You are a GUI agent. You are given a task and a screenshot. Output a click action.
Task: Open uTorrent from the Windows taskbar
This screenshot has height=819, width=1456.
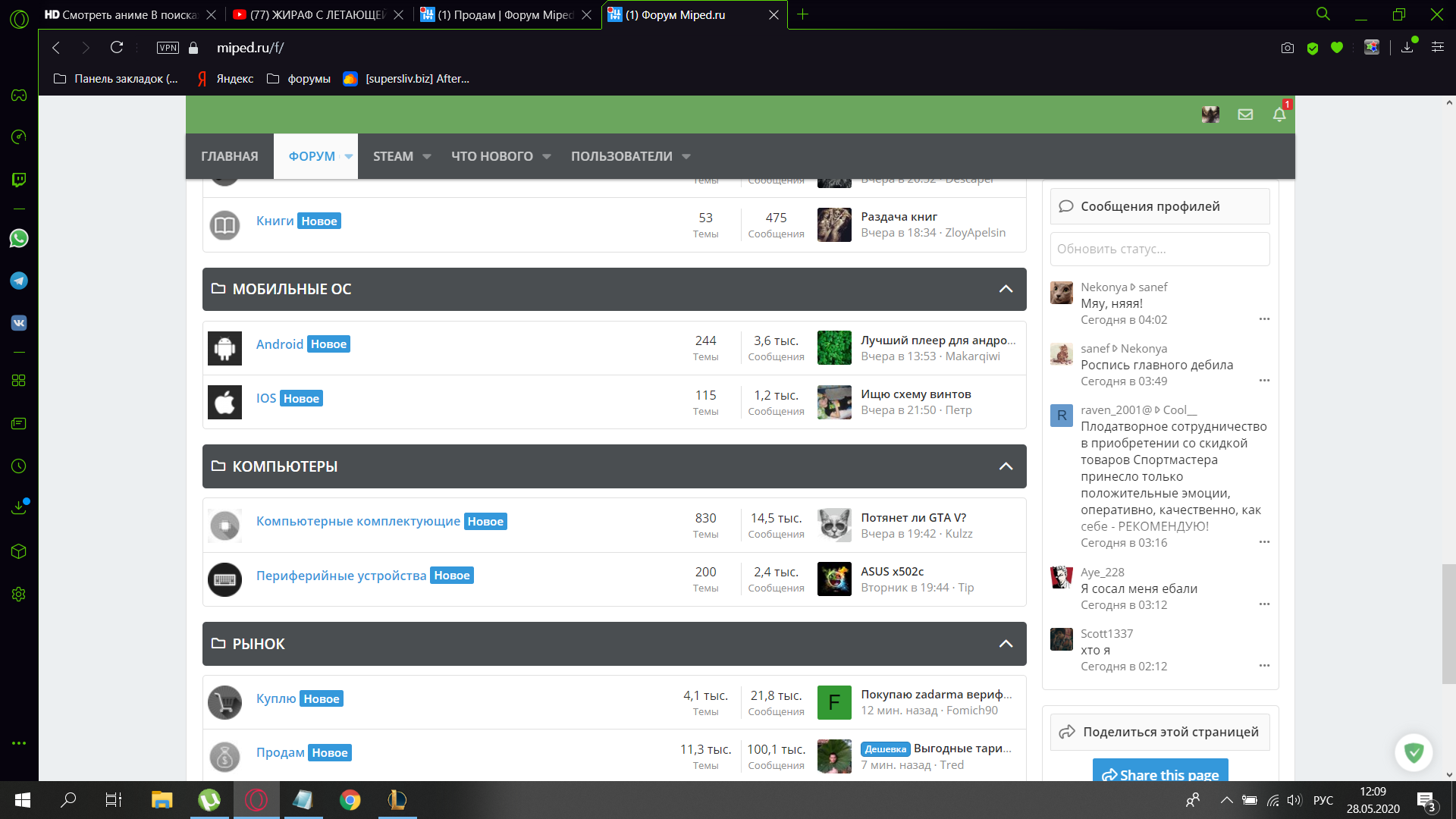(209, 800)
